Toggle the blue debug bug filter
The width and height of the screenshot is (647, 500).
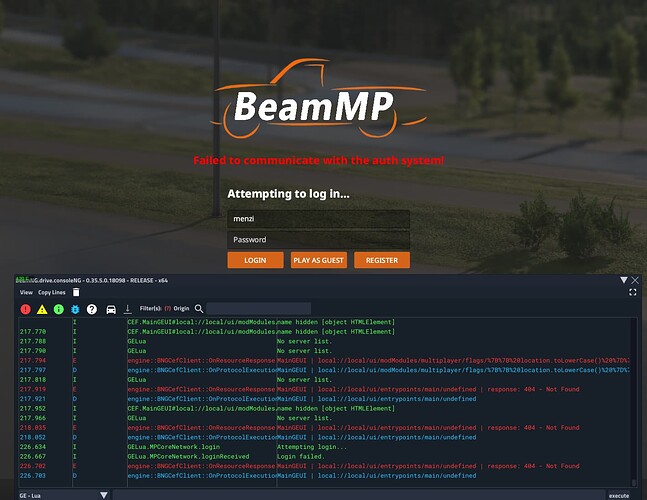[x=75, y=309]
